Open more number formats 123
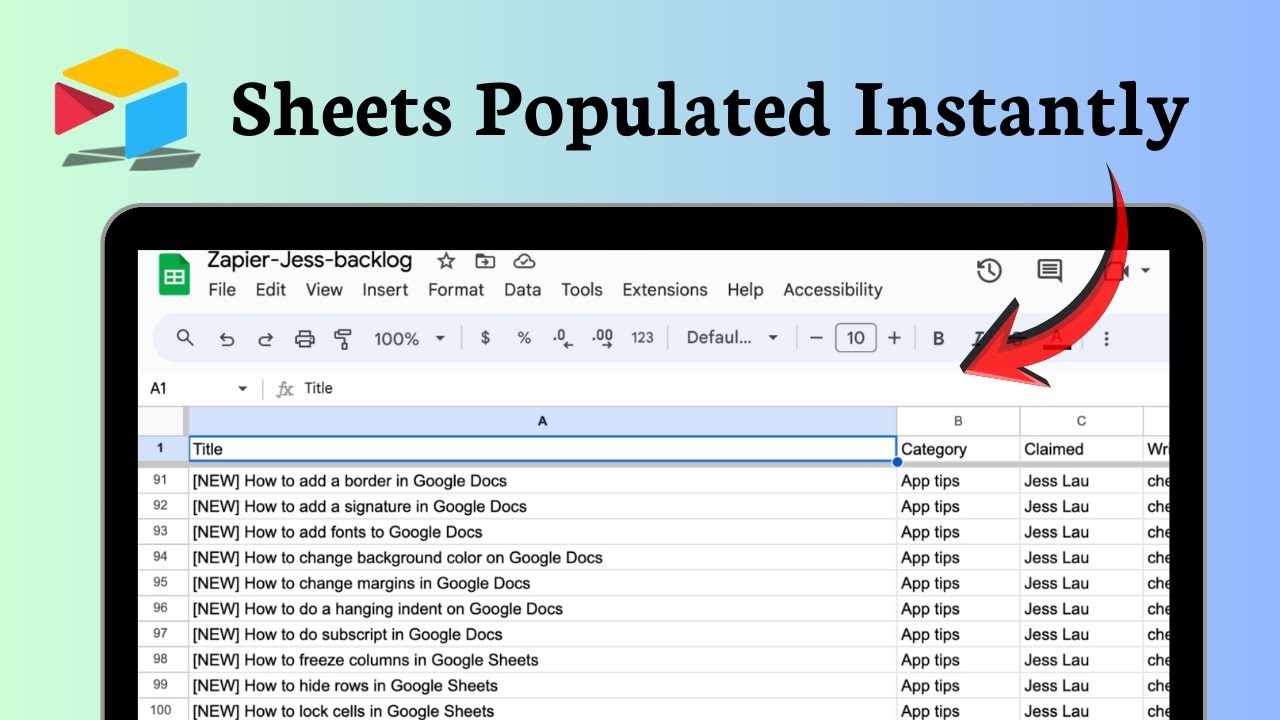The image size is (1280, 720). coord(642,338)
